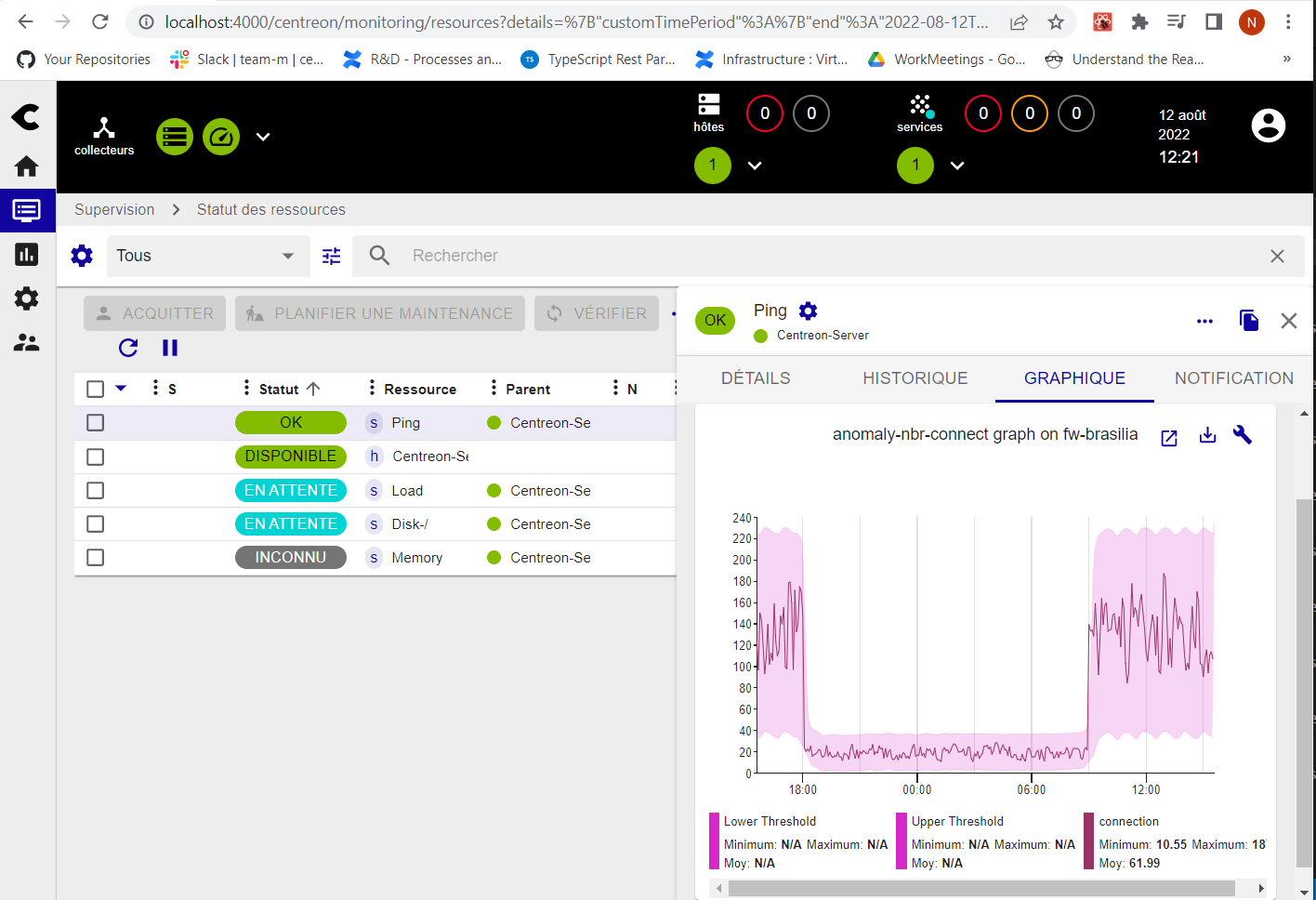Open the Monitoring sidebar icon
1316x900 pixels.
coord(26,210)
